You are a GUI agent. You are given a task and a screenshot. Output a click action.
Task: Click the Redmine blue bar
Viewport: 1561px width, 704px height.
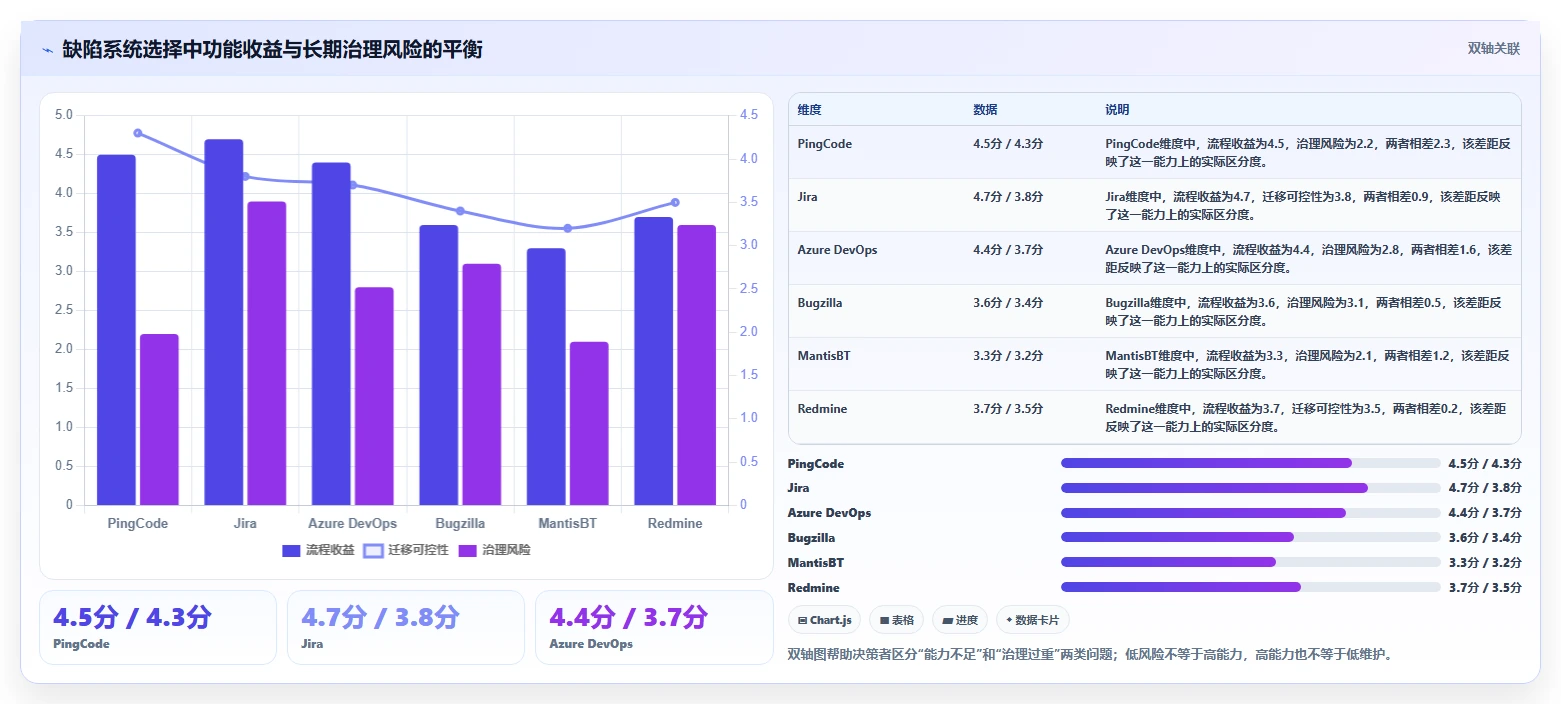click(654, 361)
